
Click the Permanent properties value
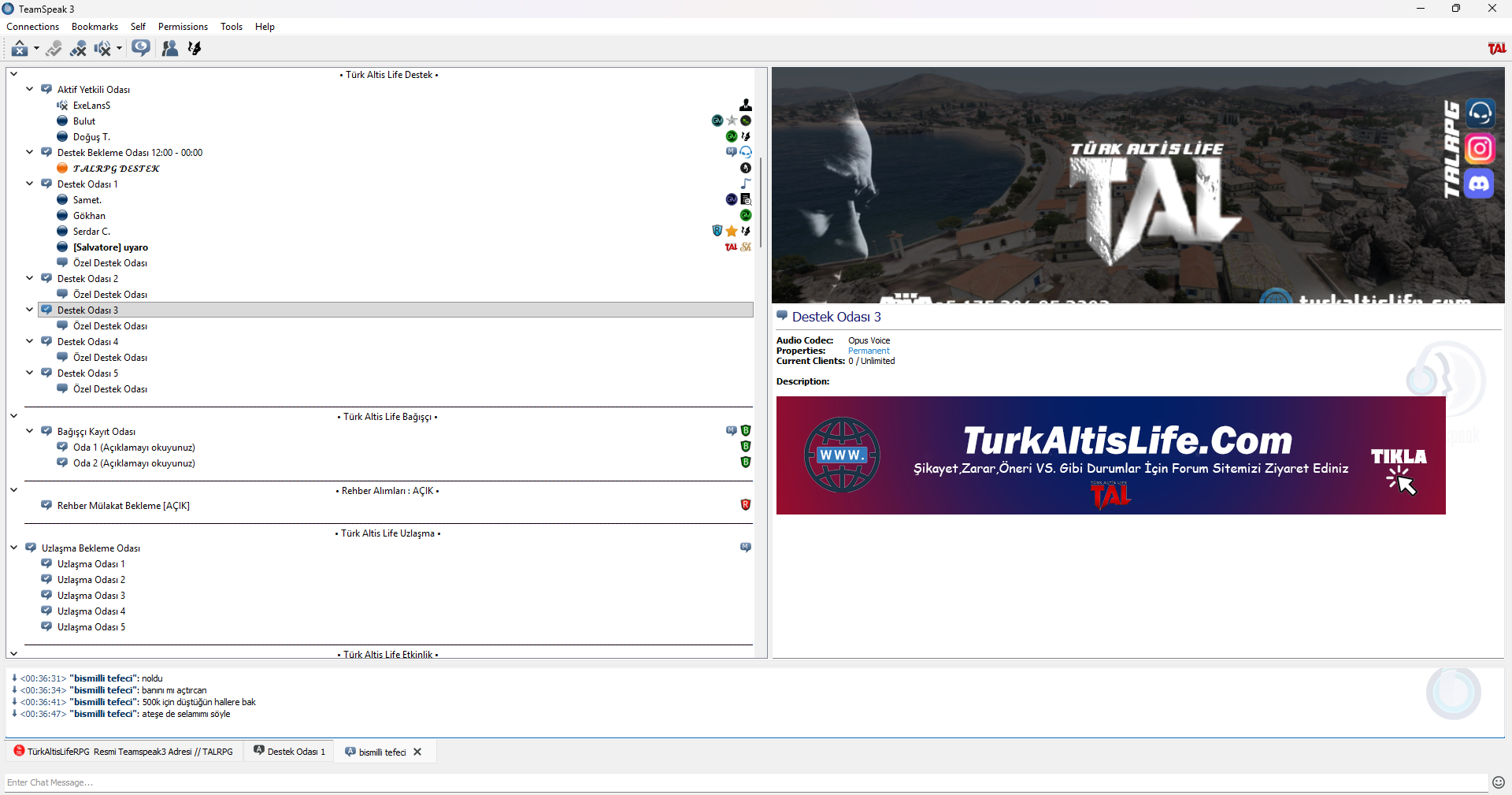point(869,351)
